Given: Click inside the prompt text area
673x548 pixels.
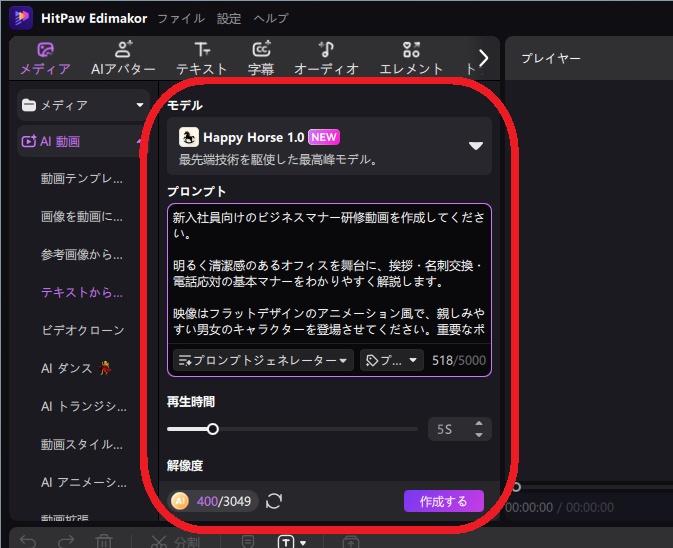Looking at the screenshot, I should pos(329,274).
